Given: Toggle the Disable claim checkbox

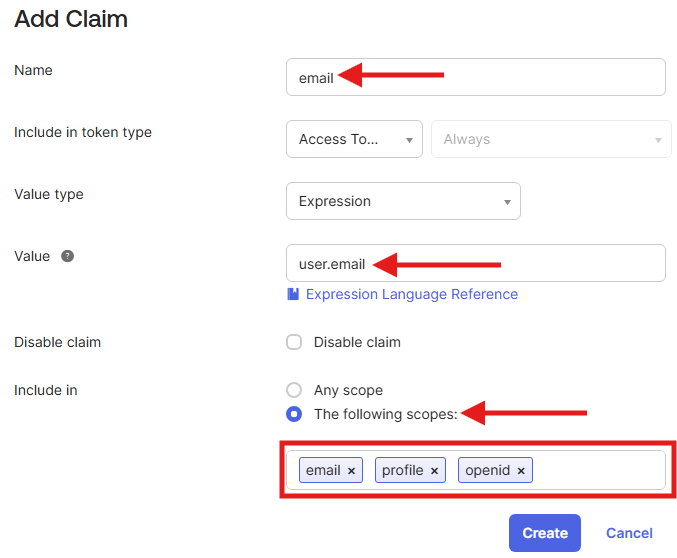Looking at the screenshot, I should (x=294, y=342).
